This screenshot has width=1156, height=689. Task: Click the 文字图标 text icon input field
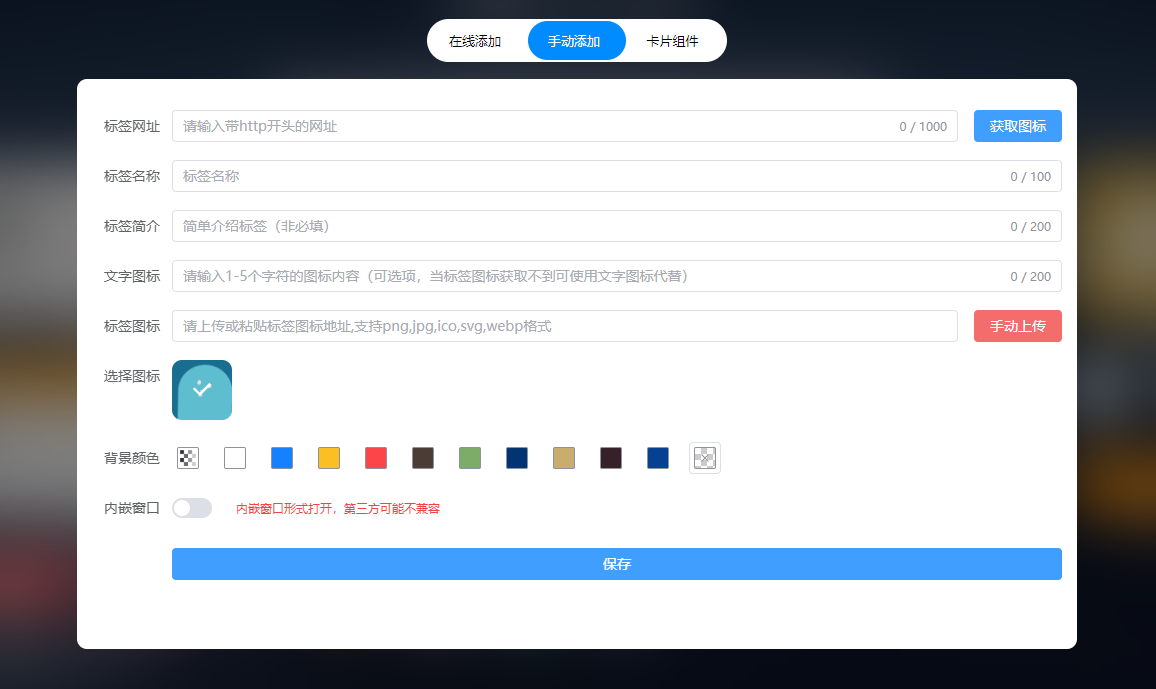point(500,276)
